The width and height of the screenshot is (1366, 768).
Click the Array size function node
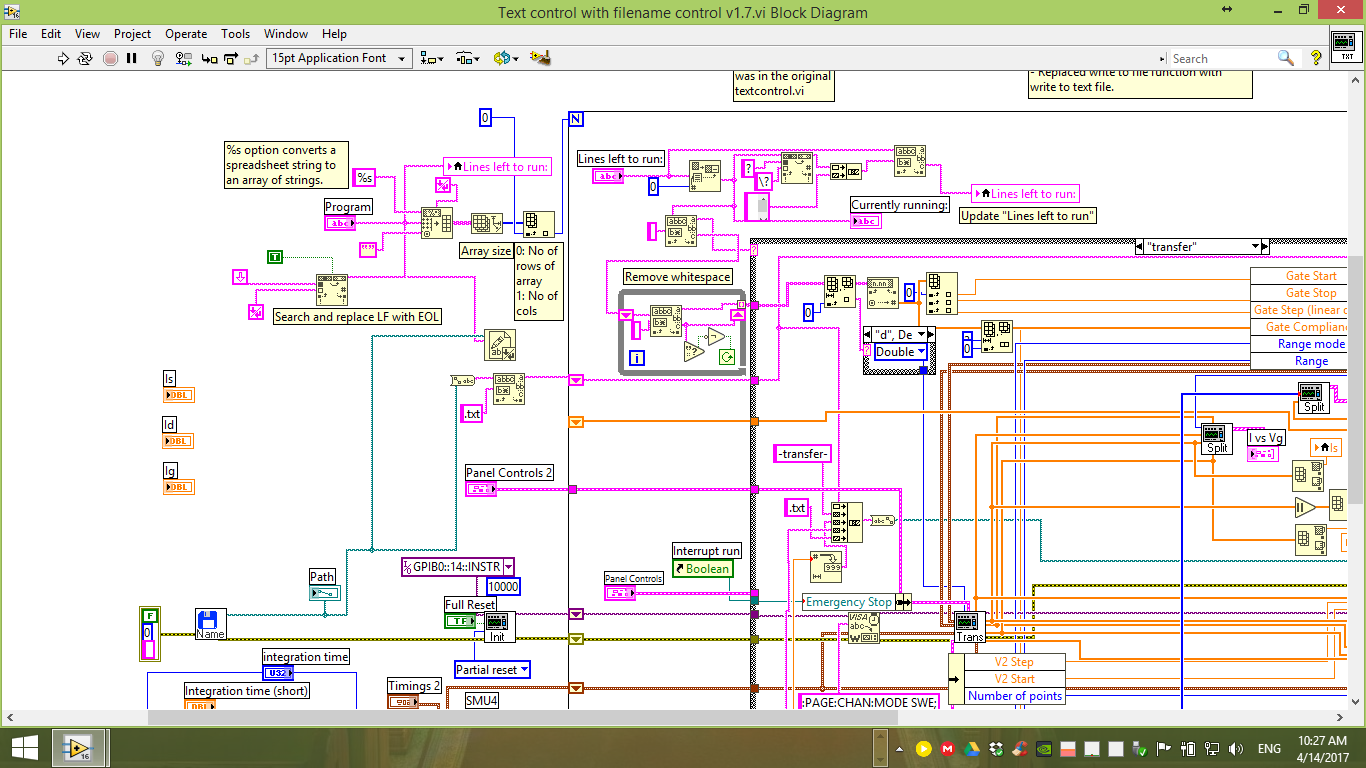[487, 222]
